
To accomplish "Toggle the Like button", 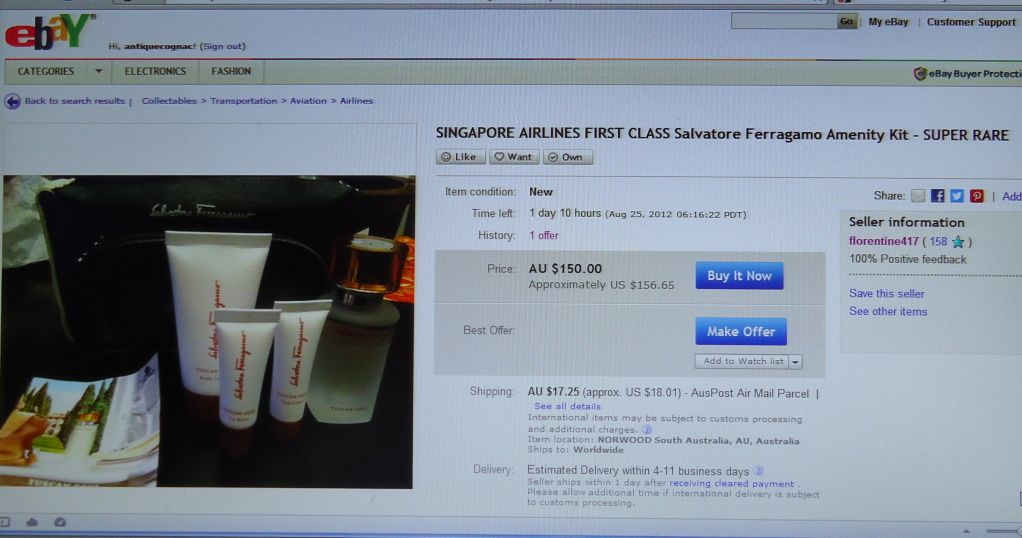I will coord(460,157).
